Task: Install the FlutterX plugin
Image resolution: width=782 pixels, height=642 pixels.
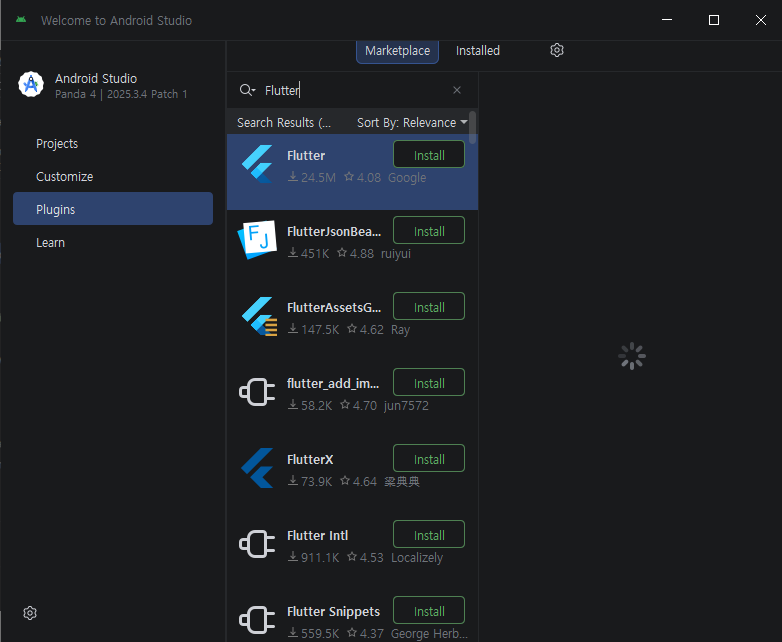Action: pyautogui.click(x=429, y=459)
